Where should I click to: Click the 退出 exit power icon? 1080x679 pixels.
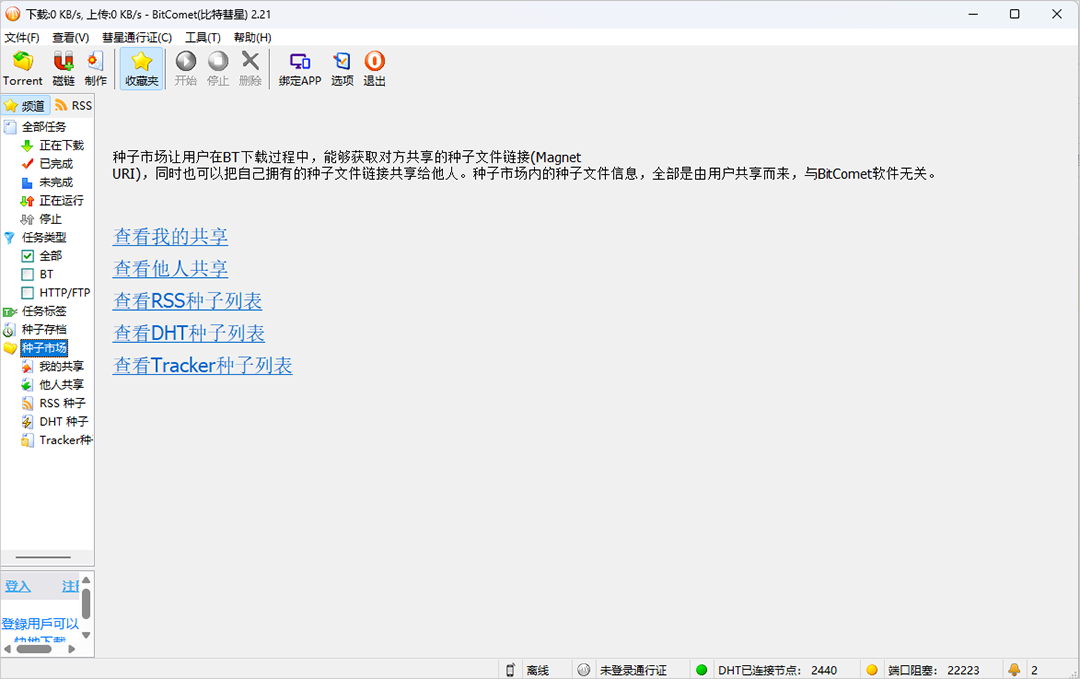coord(374,68)
